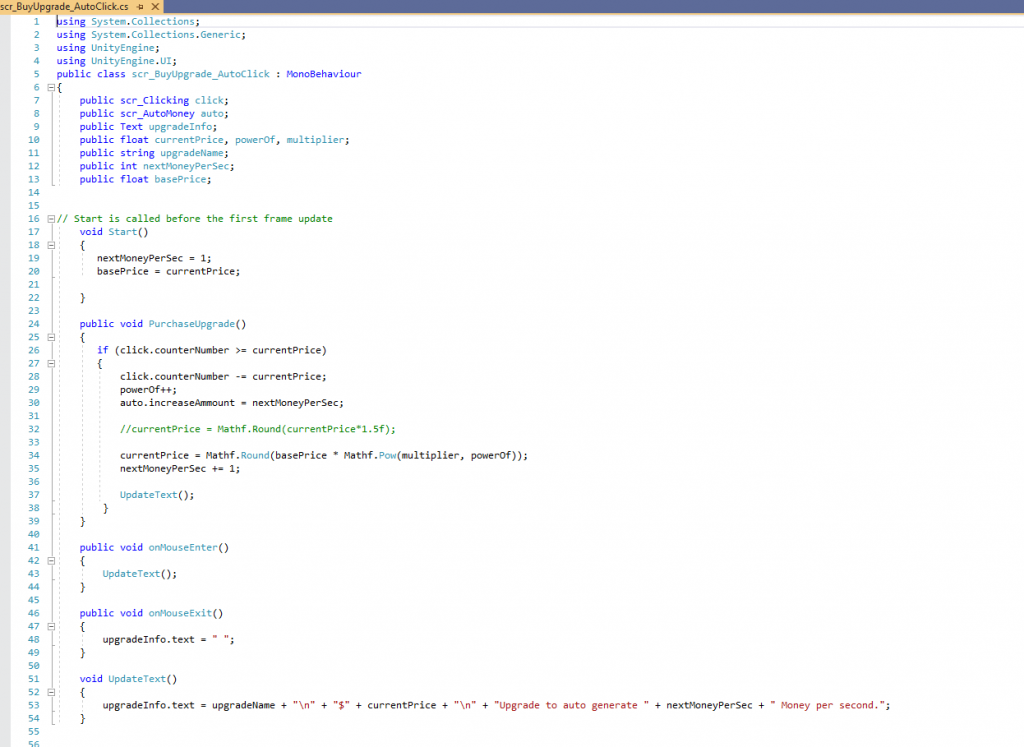Collapse the UpdateText body at line 52

pos(50,692)
